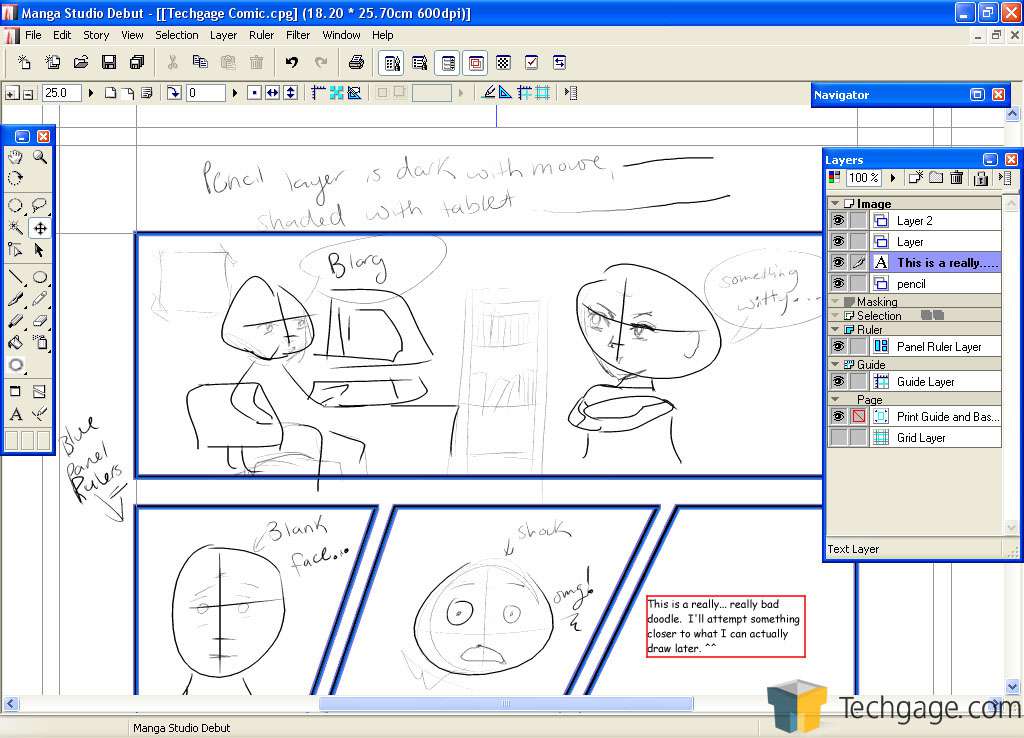Click the zoom in plus button
The image size is (1024, 738).
tap(12, 93)
